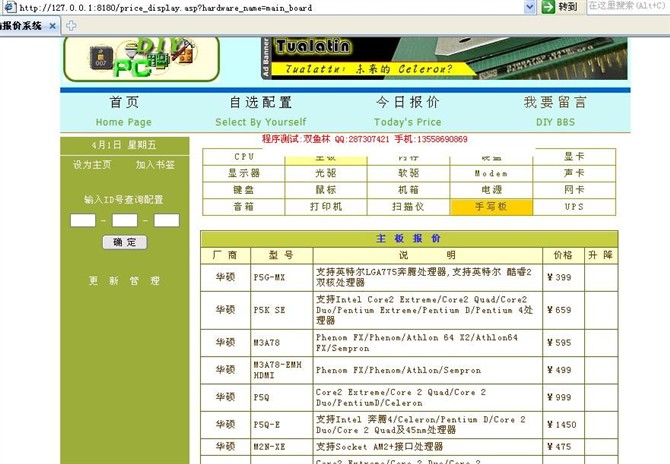This screenshot has height=464, width=670.
Task: Click the search box in the toolbar
Action: click(627, 6)
